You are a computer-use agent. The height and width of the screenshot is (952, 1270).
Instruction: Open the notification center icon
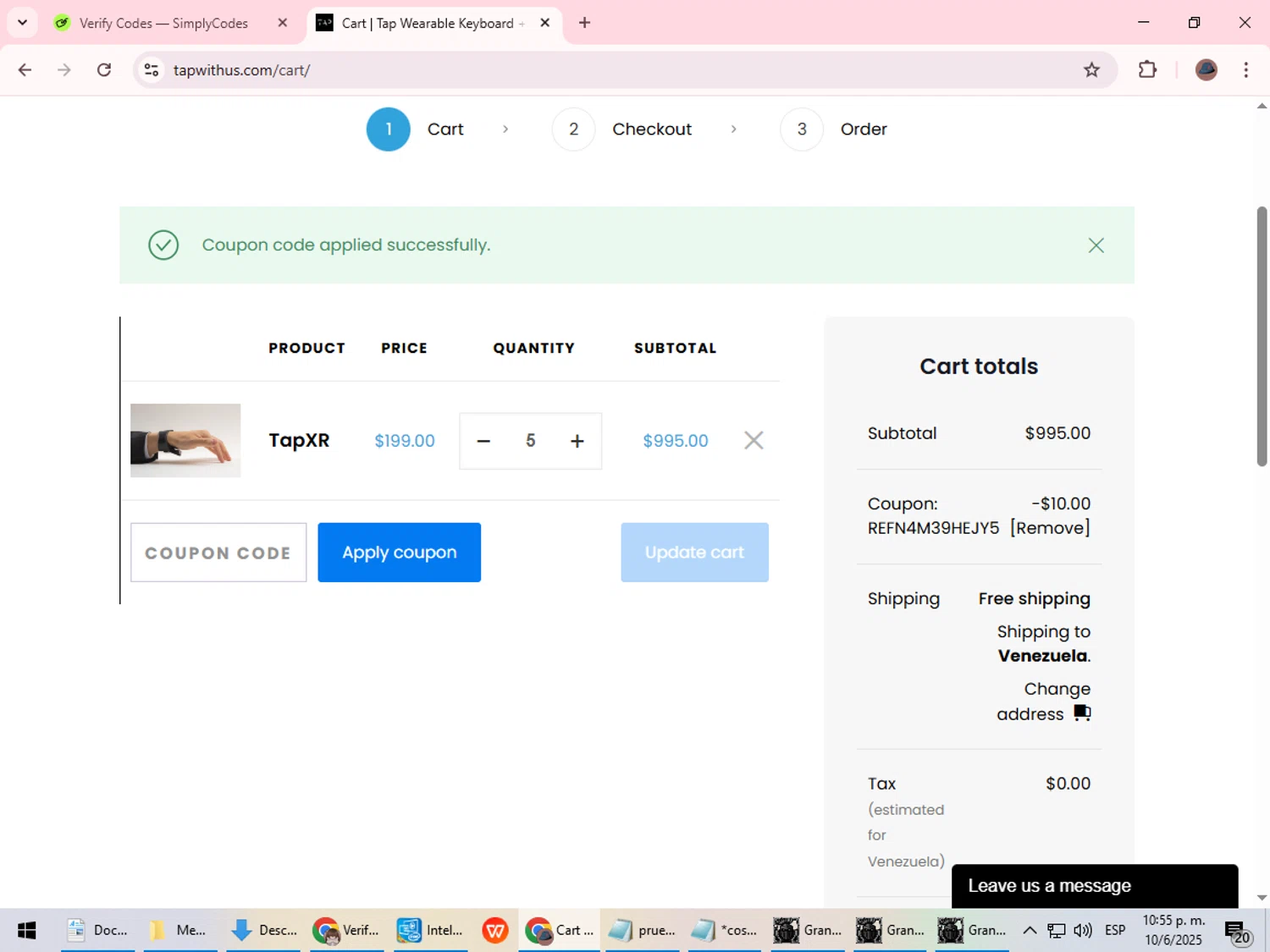pos(1238,932)
